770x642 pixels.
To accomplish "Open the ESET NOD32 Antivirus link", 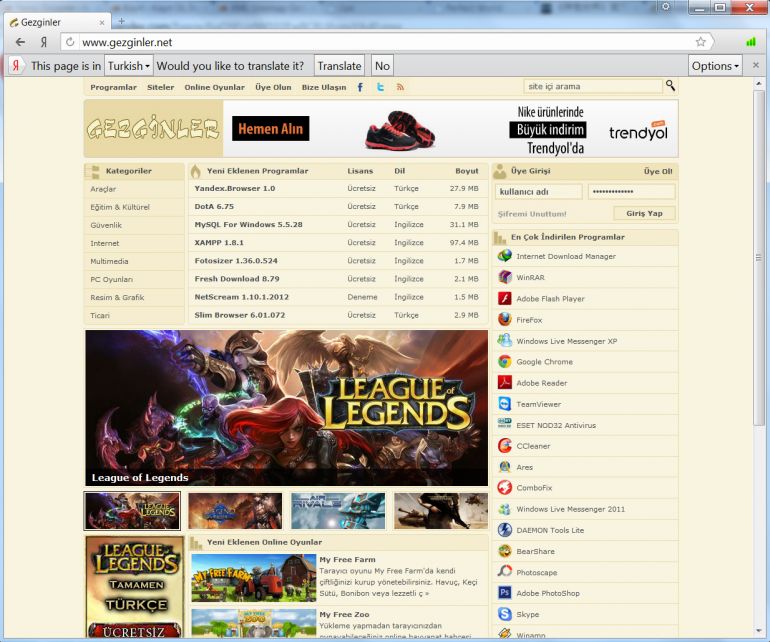I will coord(556,425).
